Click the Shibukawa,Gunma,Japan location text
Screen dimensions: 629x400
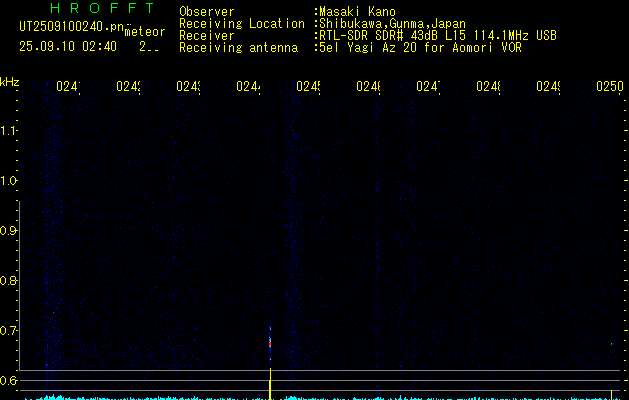[x=392, y=24]
